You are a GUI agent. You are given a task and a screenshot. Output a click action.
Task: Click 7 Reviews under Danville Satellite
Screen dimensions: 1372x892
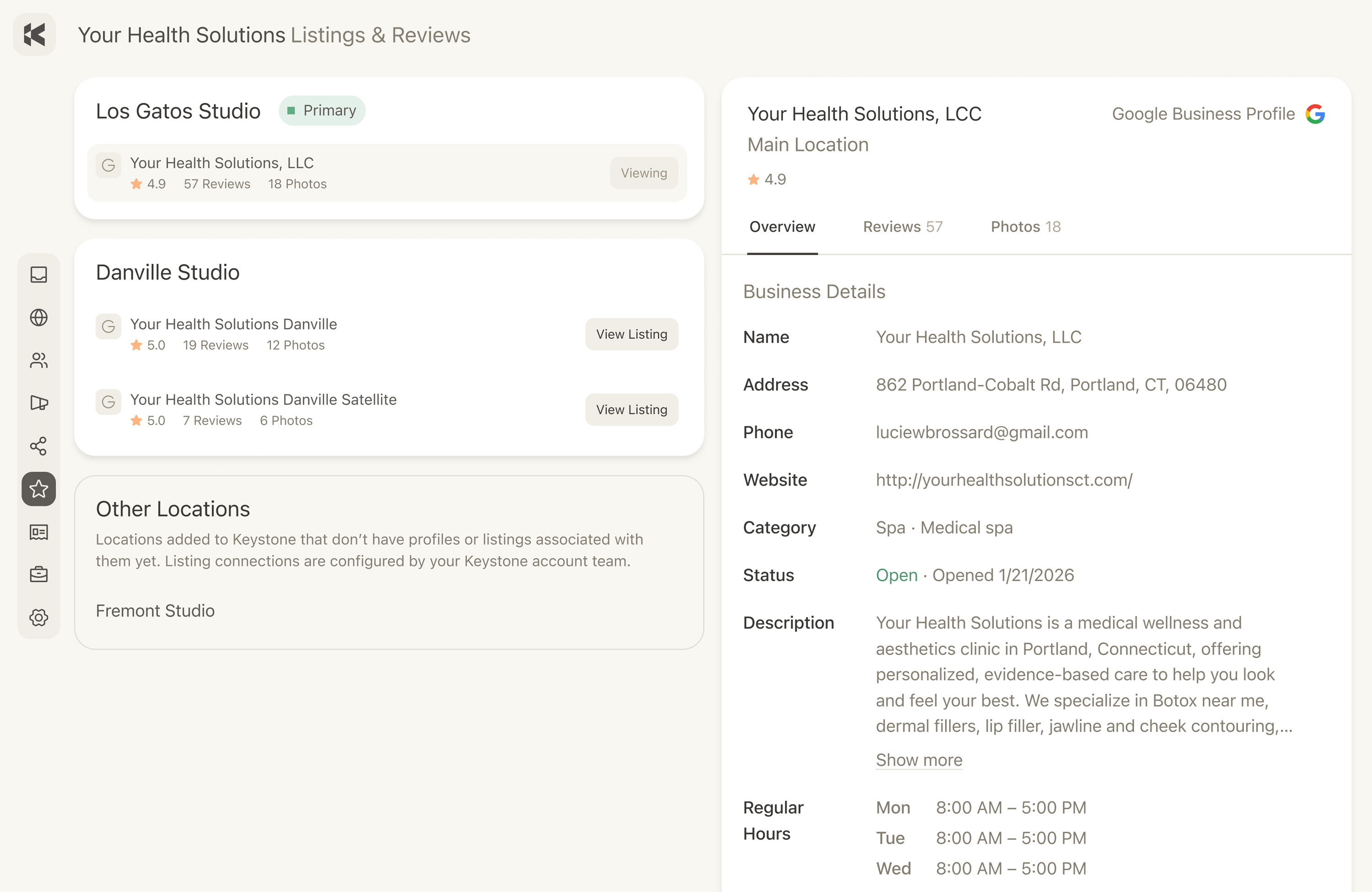point(212,420)
